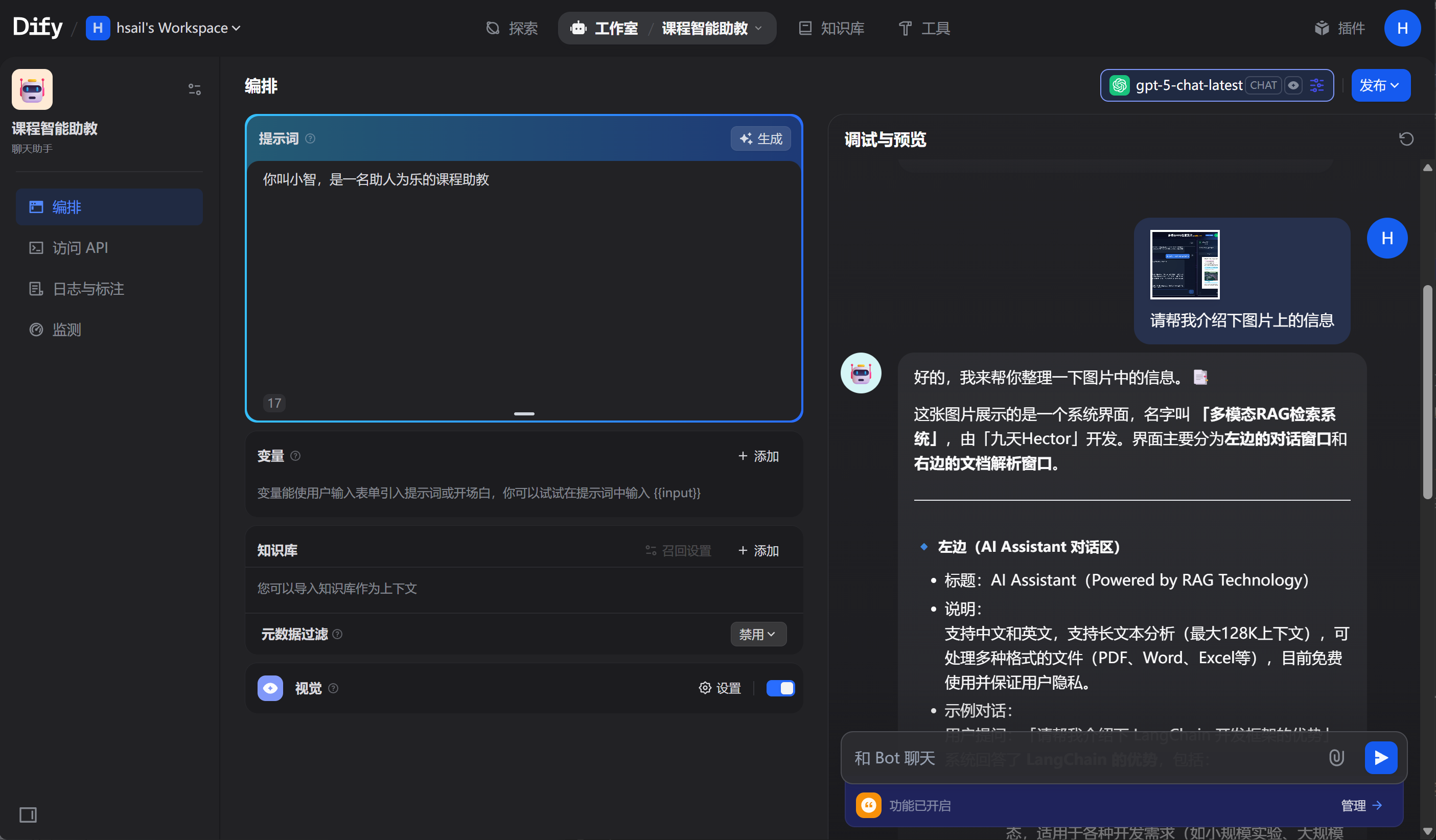Send the chat message

[1381, 758]
